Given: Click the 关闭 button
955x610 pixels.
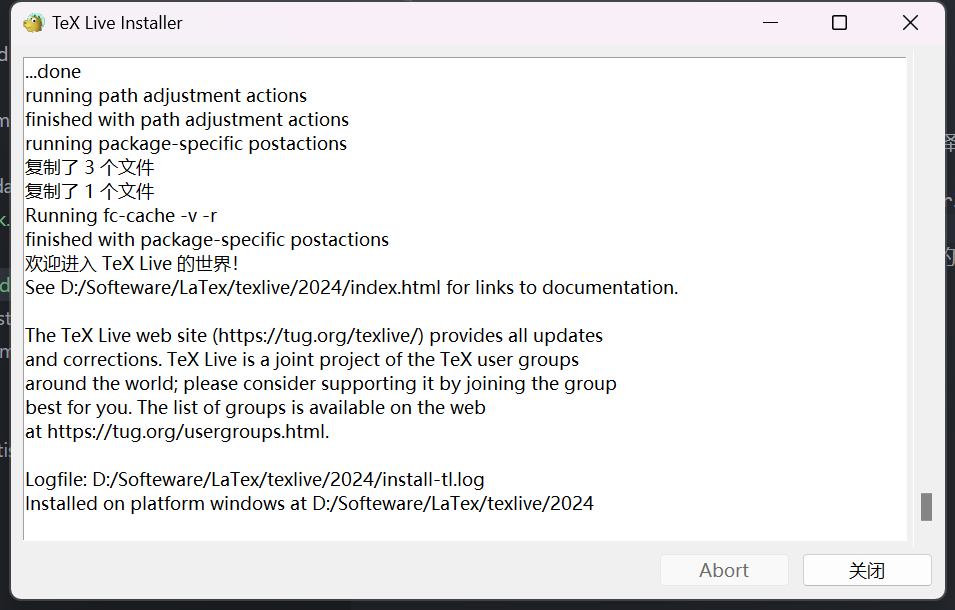Looking at the screenshot, I should [867, 570].
